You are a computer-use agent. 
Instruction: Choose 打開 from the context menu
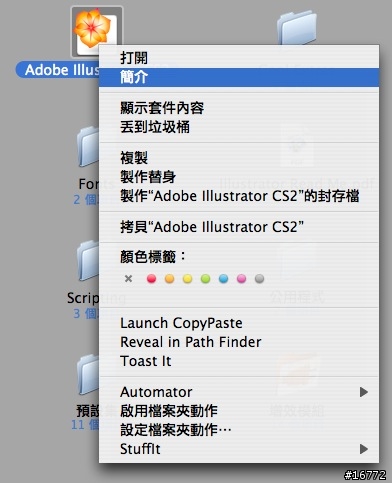click(239, 58)
